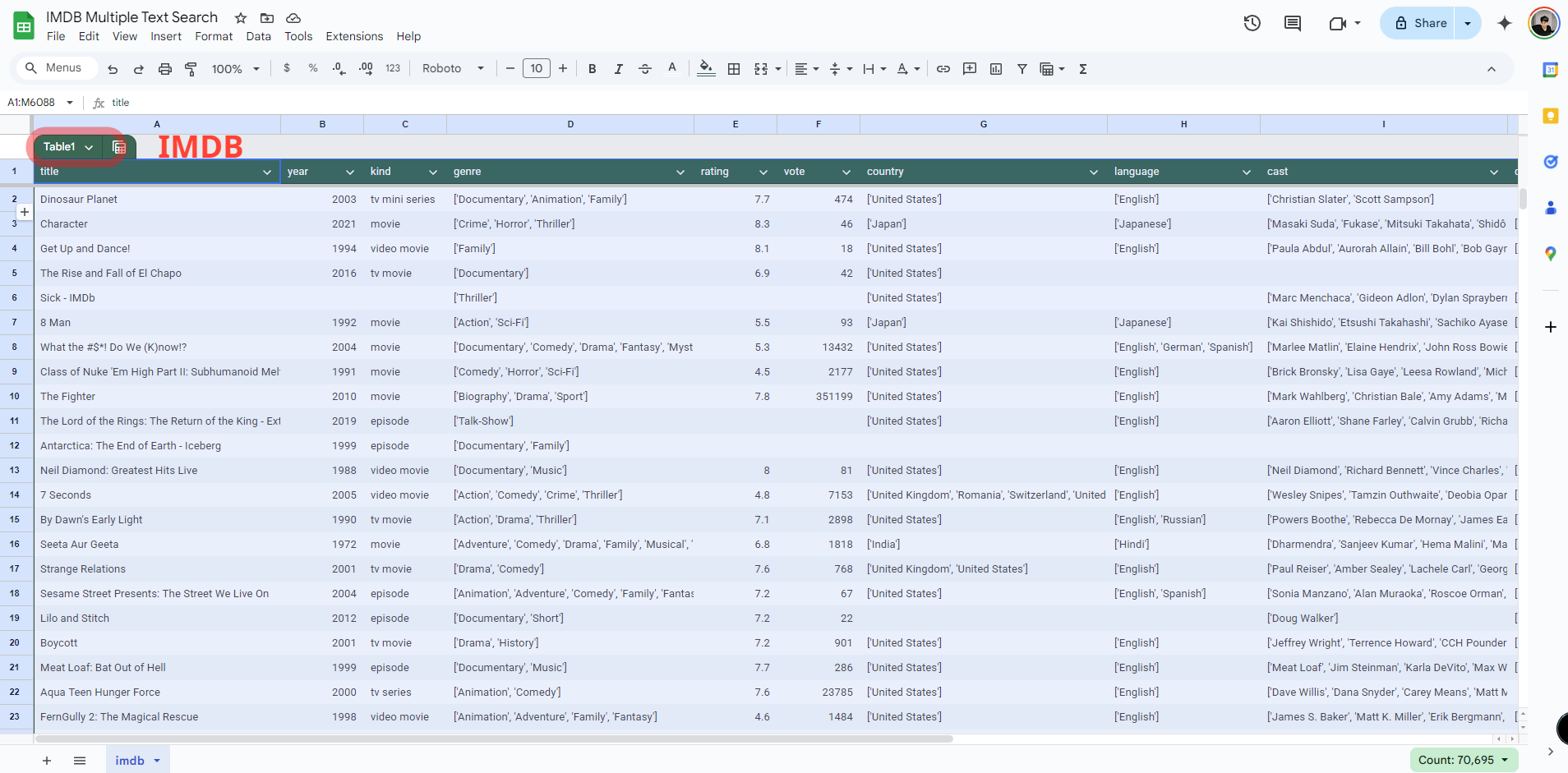Print the spreadsheet
Image resolution: width=1568 pixels, height=773 pixels.
(165, 69)
